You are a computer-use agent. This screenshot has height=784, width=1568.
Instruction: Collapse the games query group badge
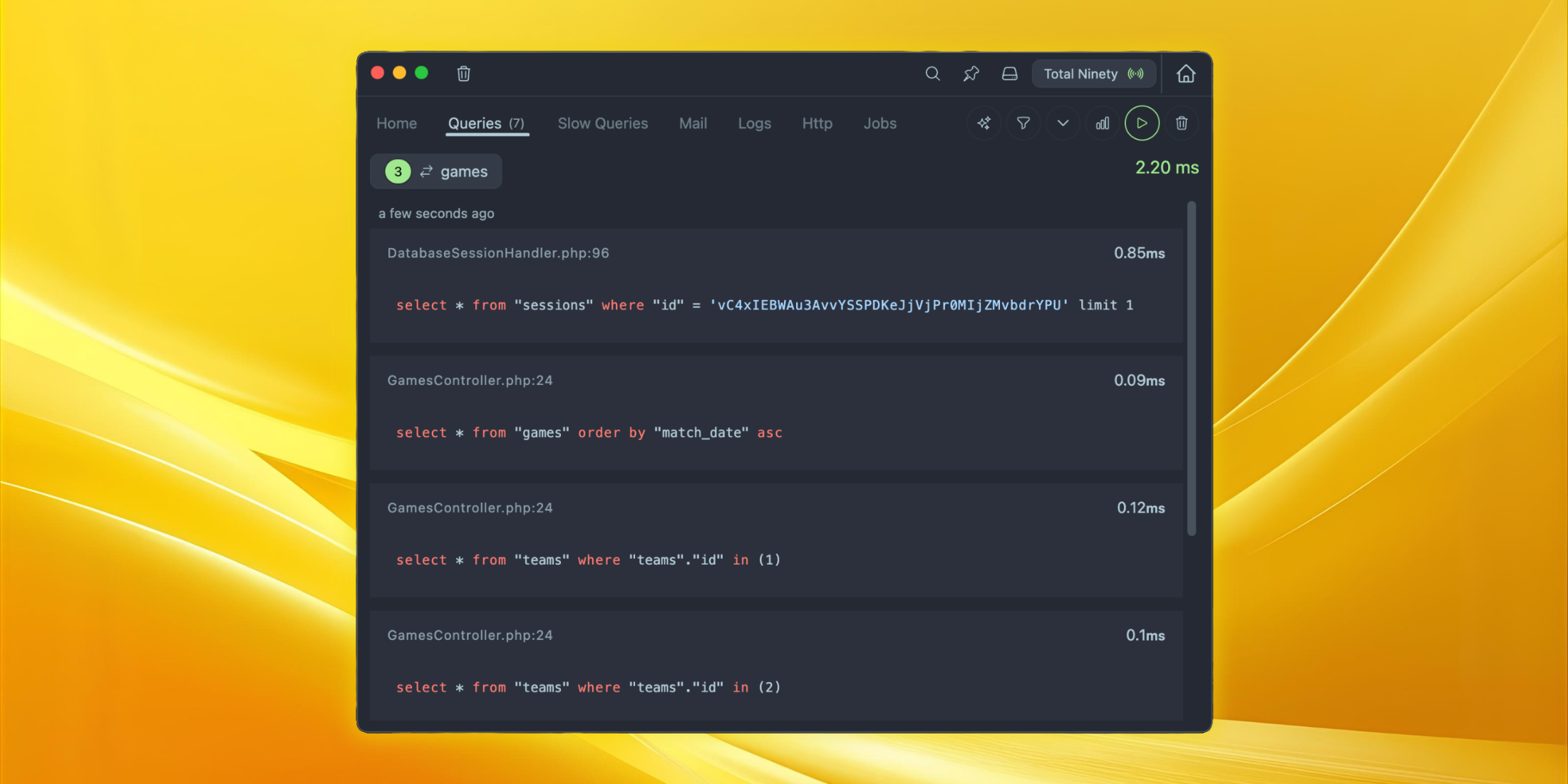click(397, 171)
